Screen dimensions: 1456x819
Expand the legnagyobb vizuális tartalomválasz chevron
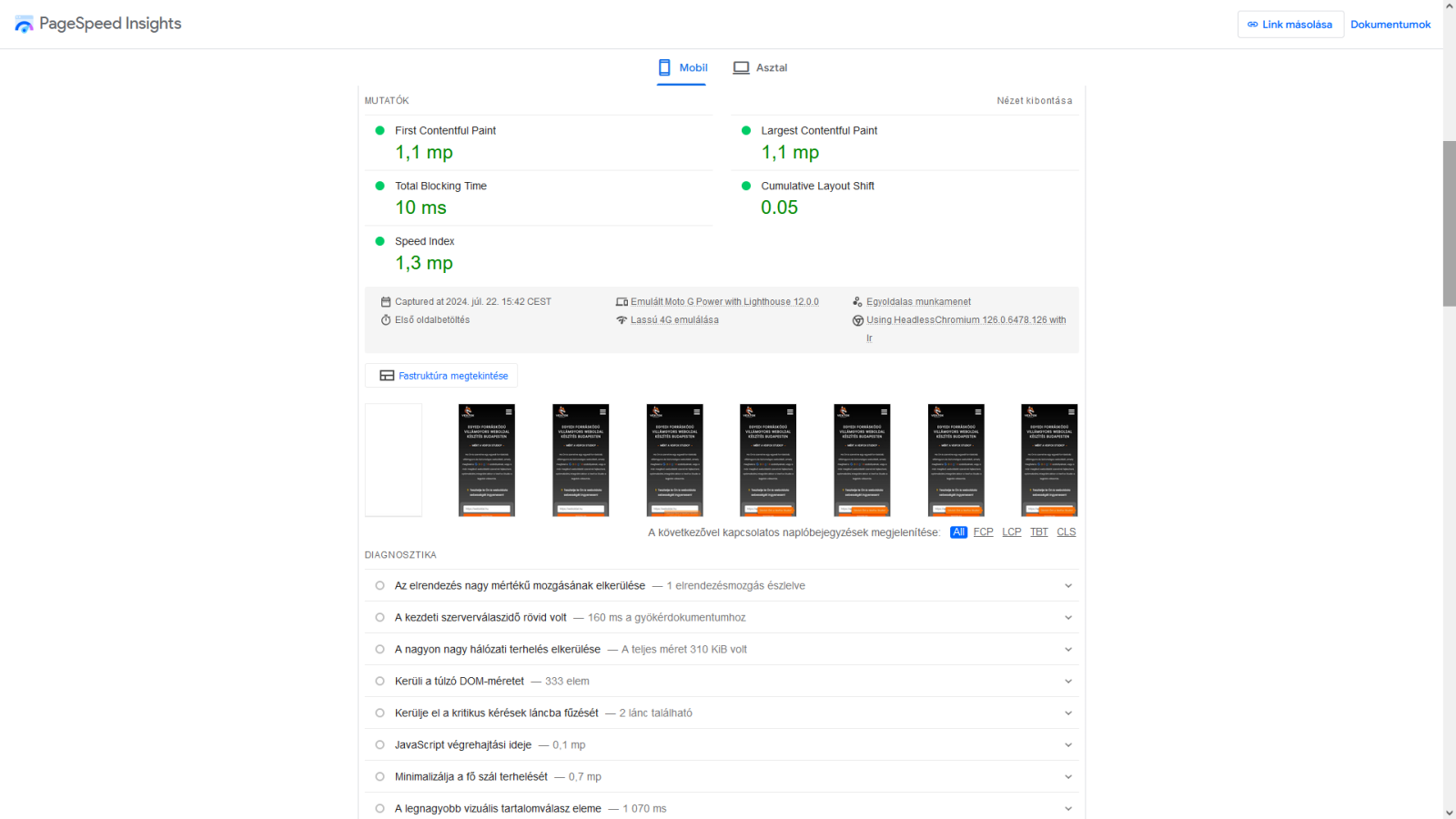click(1068, 809)
